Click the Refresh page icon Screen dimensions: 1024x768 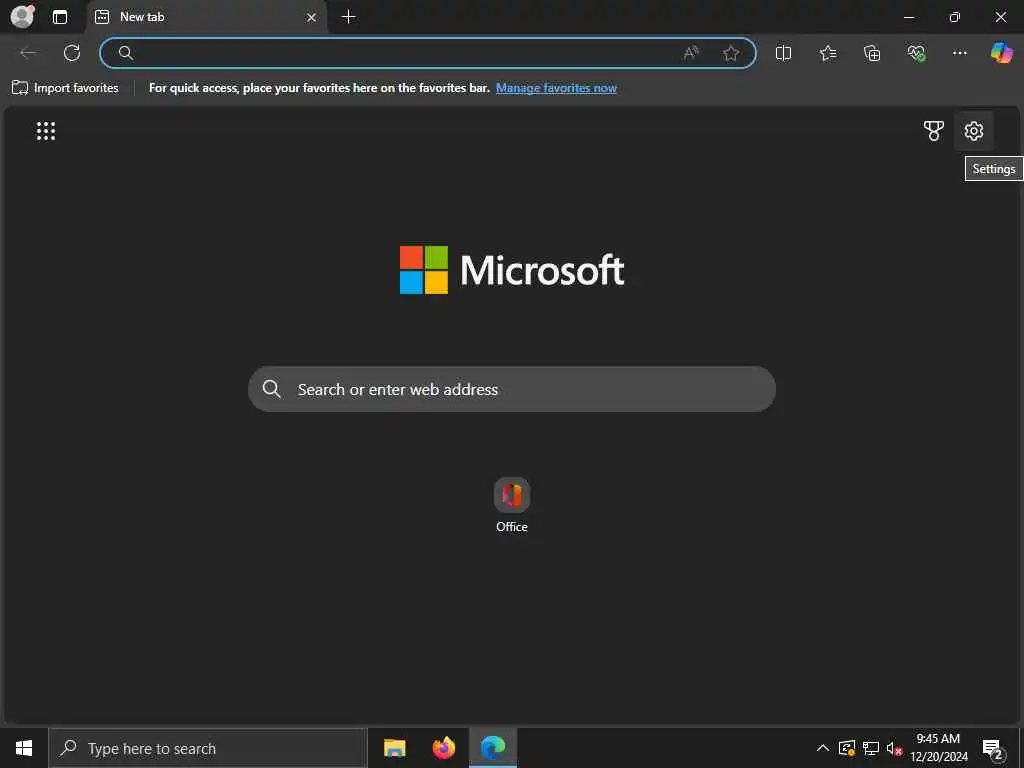pyautogui.click(x=72, y=53)
